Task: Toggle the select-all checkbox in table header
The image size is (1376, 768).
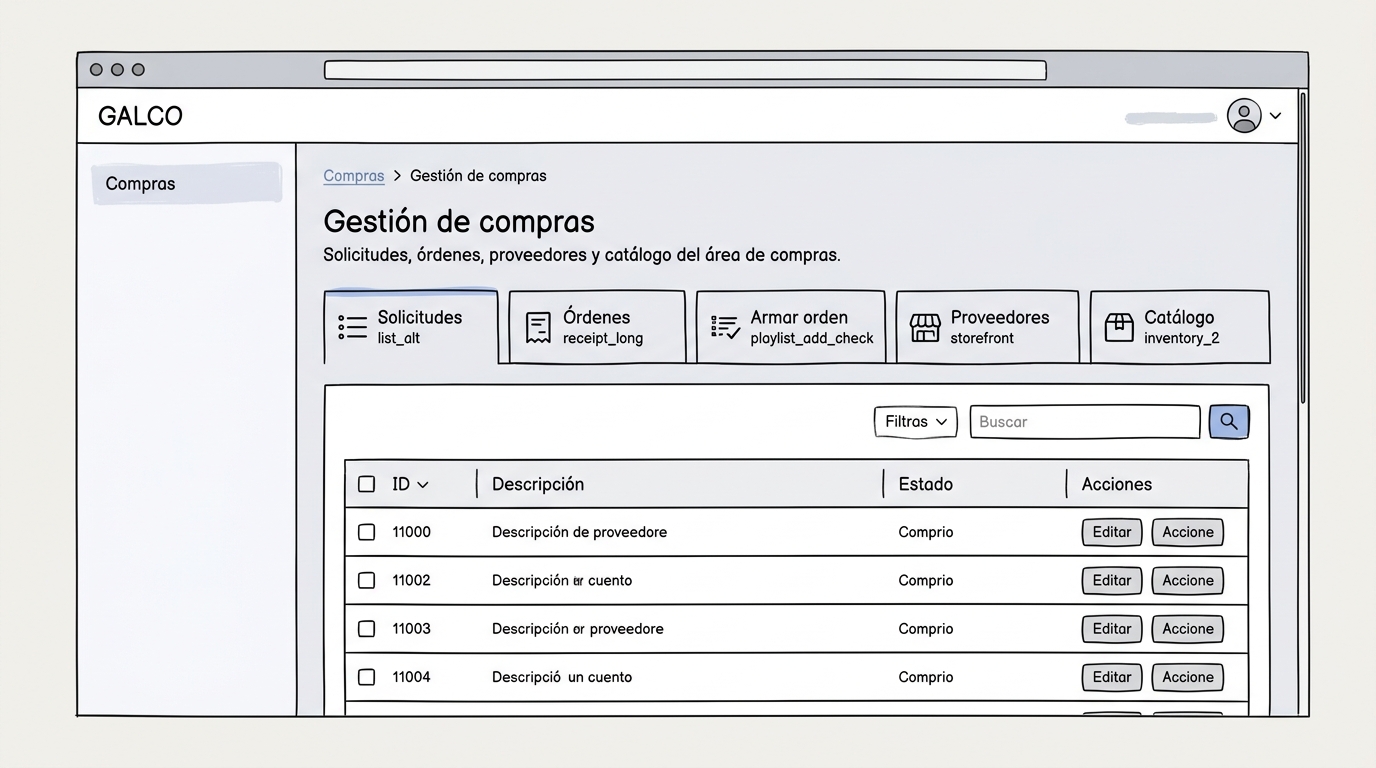Action: [367, 484]
